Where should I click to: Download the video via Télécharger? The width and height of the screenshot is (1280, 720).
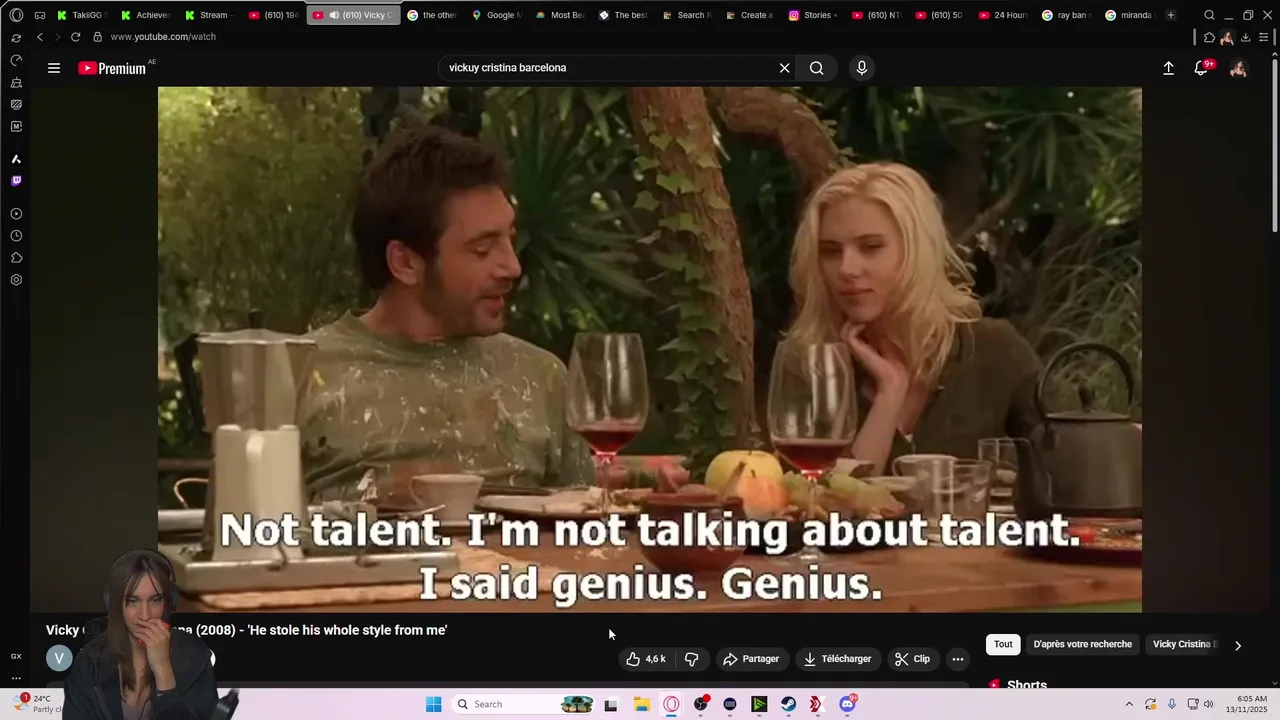click(838, 659)
